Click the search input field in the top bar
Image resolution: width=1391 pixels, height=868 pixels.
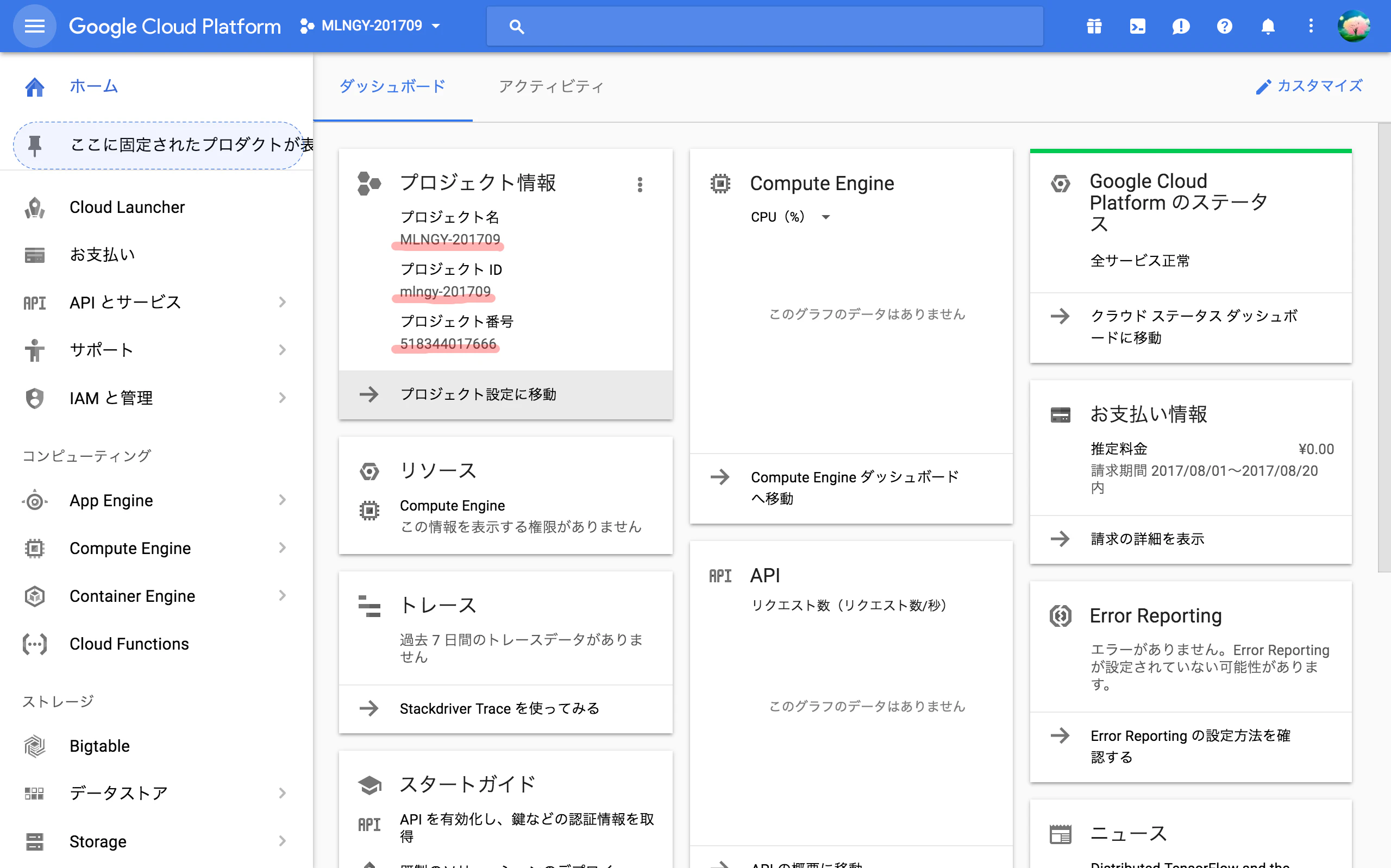click(x=763, y=26)
